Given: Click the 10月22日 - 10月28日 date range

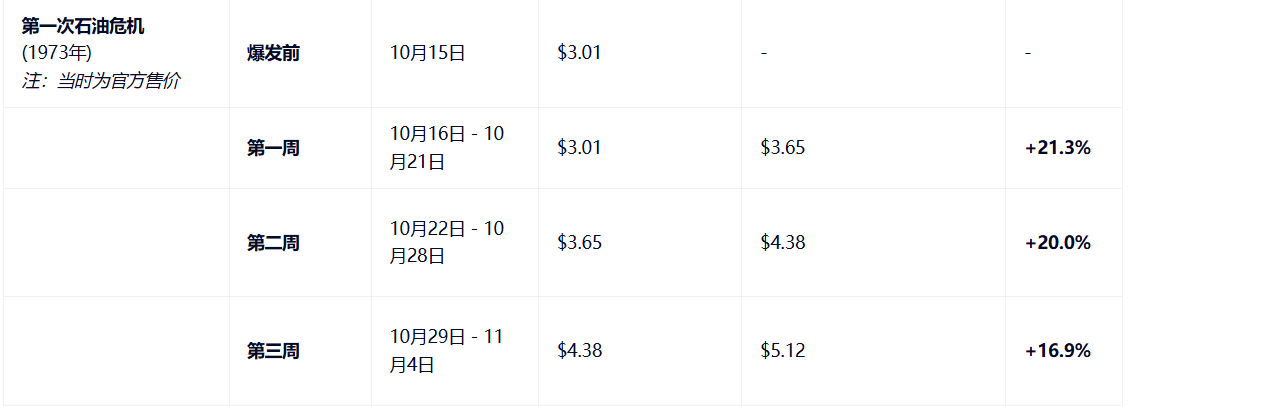Looking at the screenshot, I should (x=447, y=242).
